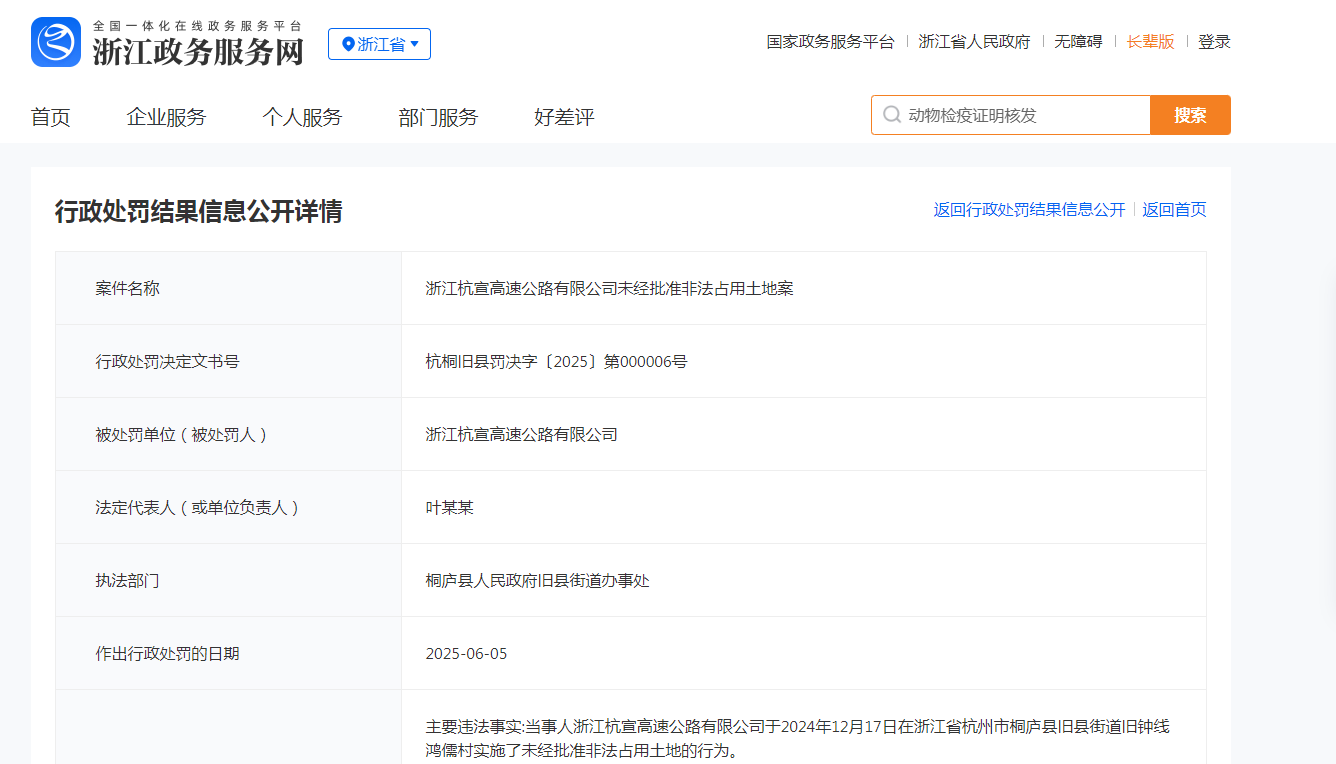Screen dimensions: 1336x764
Task: Click the 浙江杭宣高速公路有限公司 value in penalized unit row
Action: (521, 435)
